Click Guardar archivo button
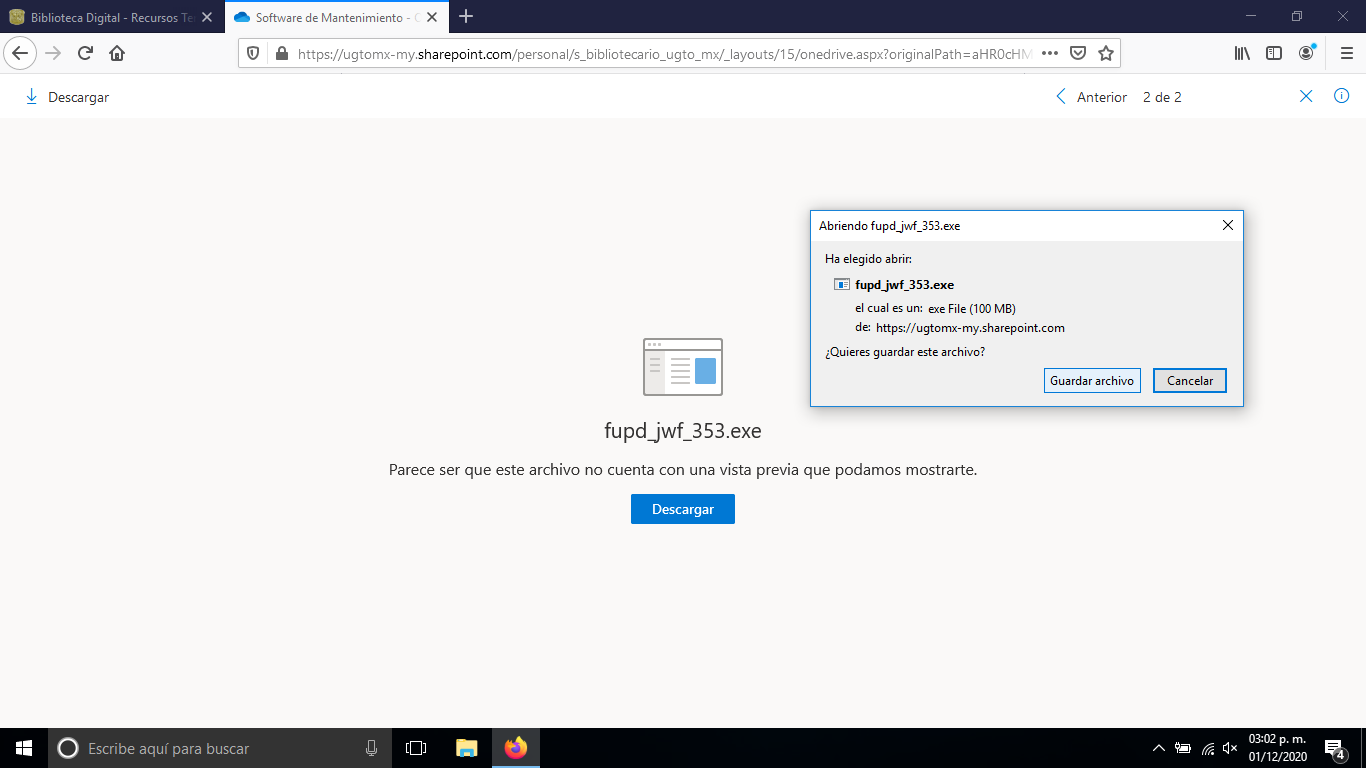The image size is (1366, 768). pyautogui.click(x=1092, y=381)
